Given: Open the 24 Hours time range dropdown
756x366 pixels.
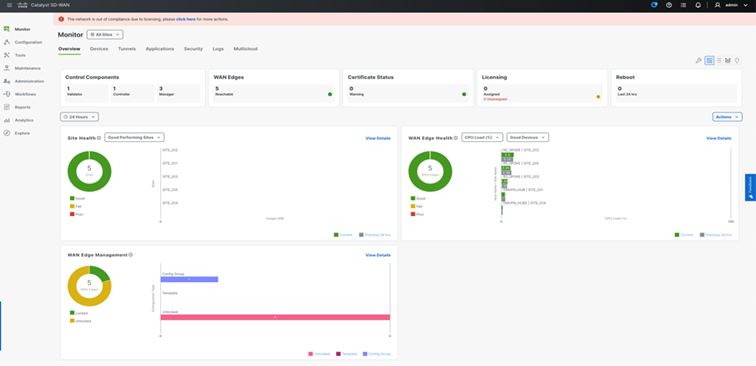Looking at the screenshot, I should (x=80, y=117).
